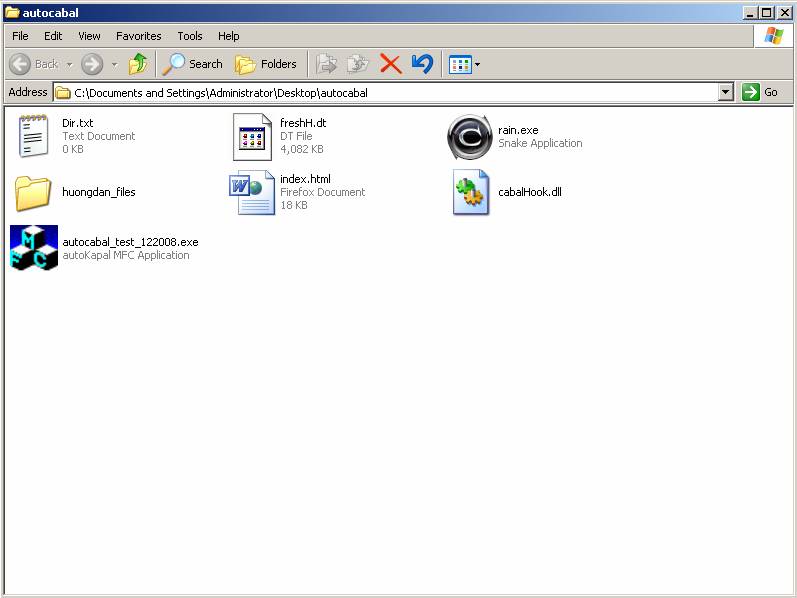Click the autocabal_test_122008.exe file name
This screenshot has height=598, width=797.
(130, 242)
